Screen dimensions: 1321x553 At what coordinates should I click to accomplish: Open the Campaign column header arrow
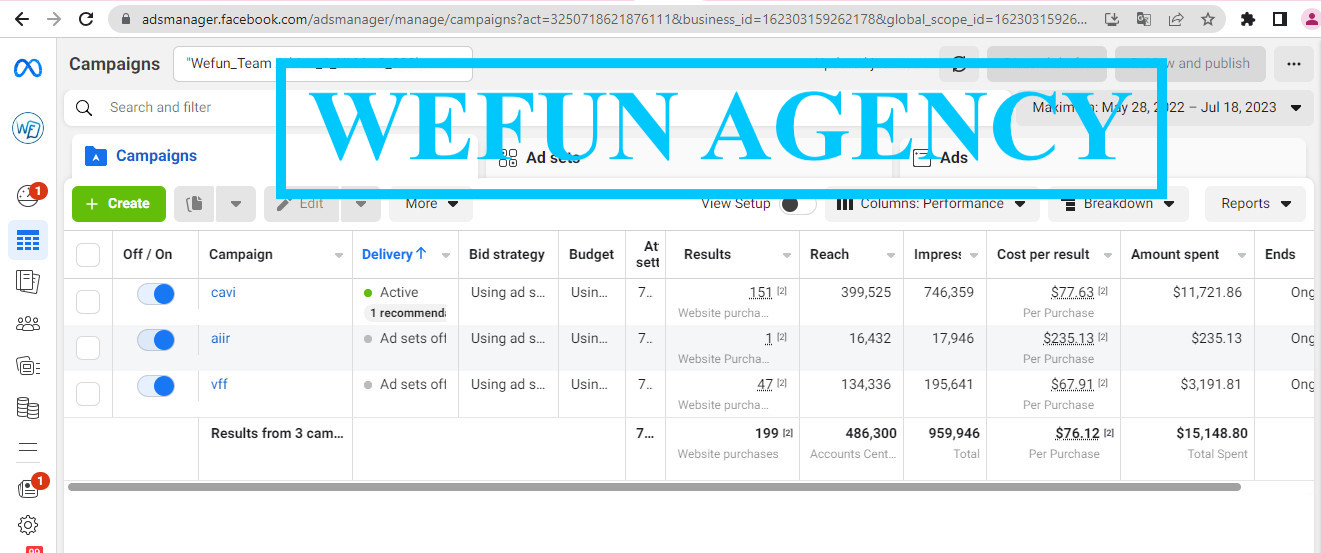coord(339,256)
